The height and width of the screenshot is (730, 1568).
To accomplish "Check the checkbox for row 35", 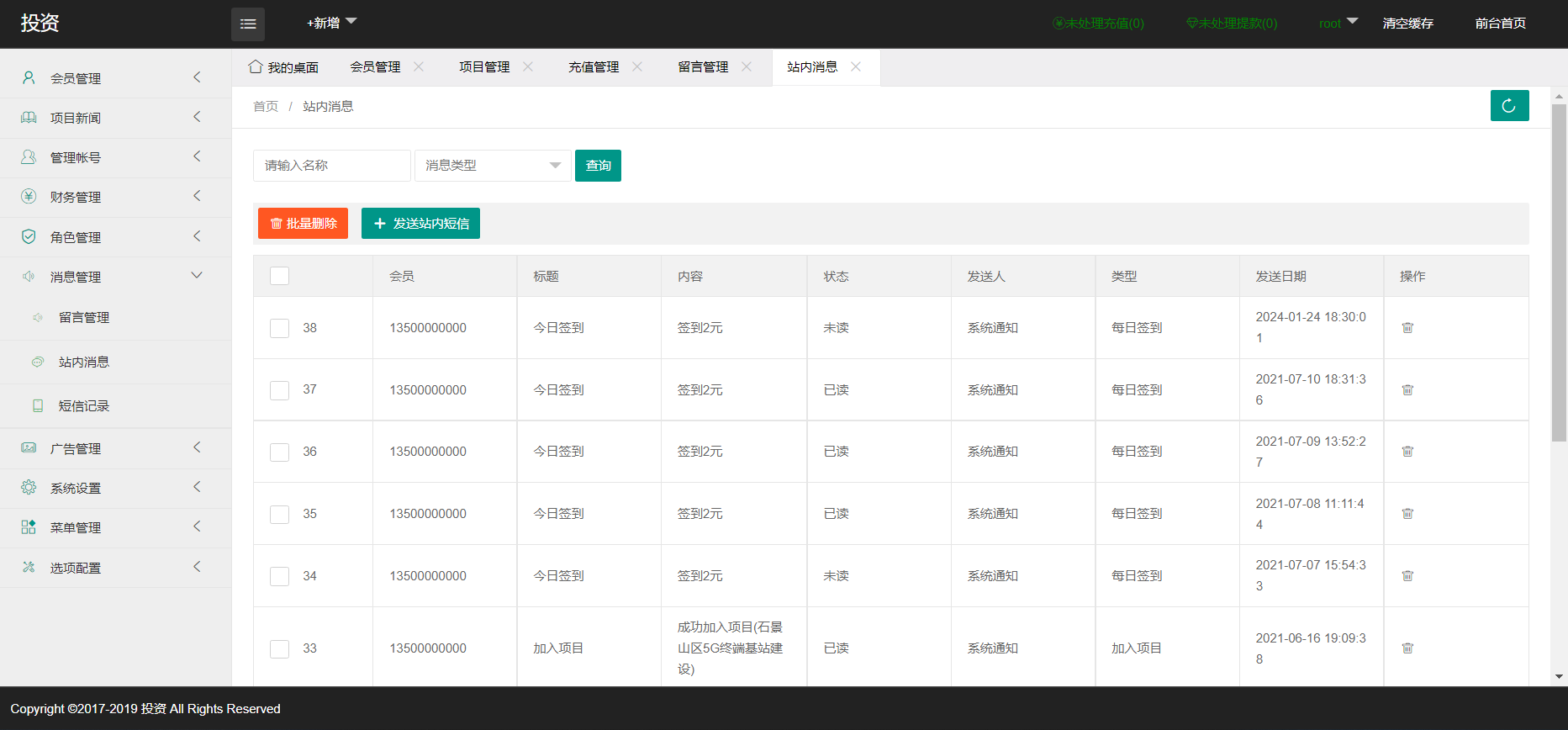I will [279, 514].
